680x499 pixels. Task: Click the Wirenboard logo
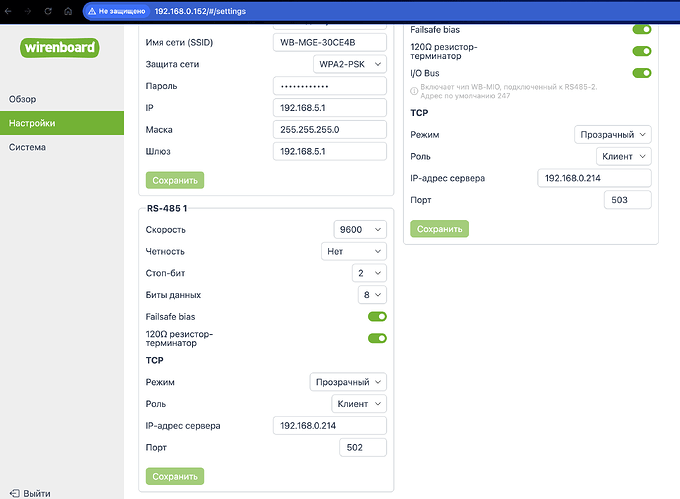[x=60, y=47]
